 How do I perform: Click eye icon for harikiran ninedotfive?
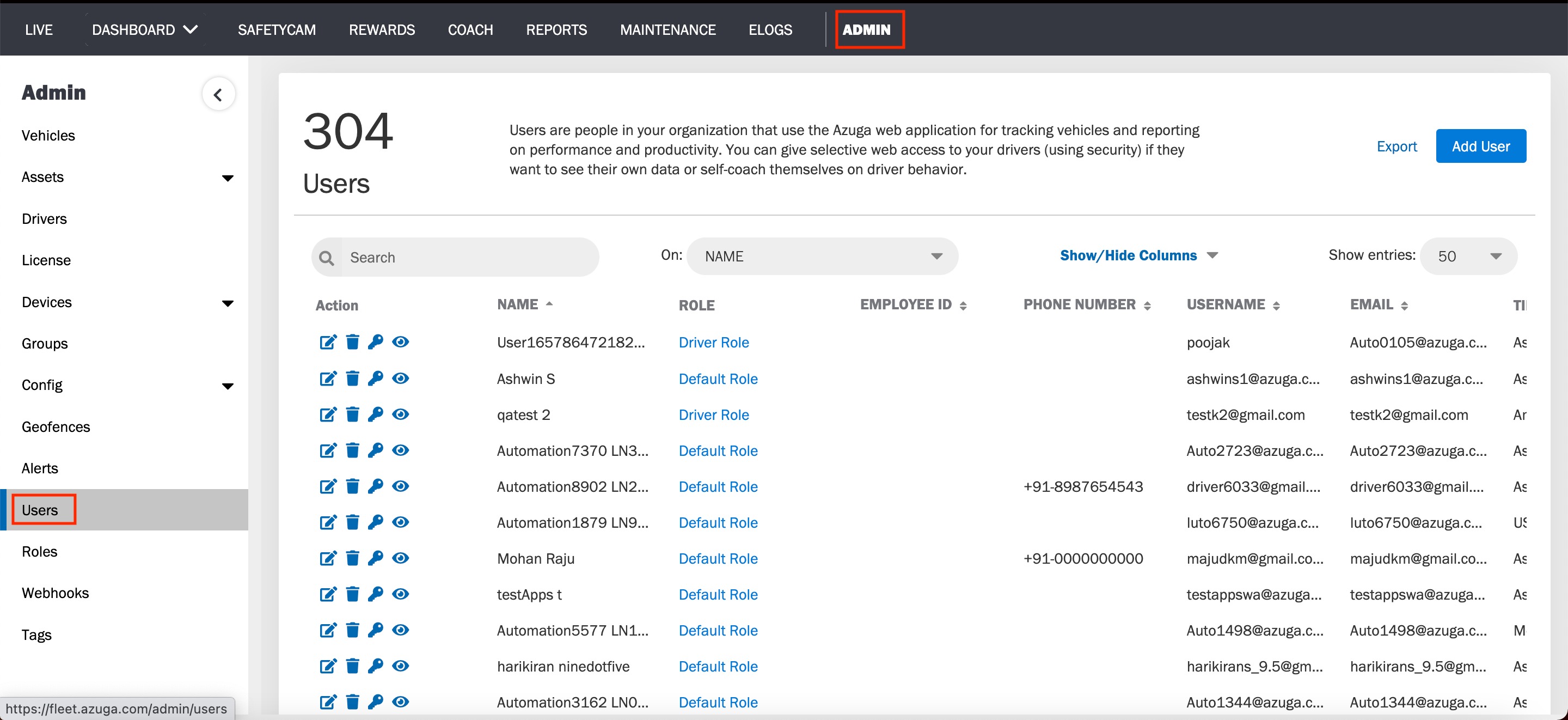click(x=401, y=666)
